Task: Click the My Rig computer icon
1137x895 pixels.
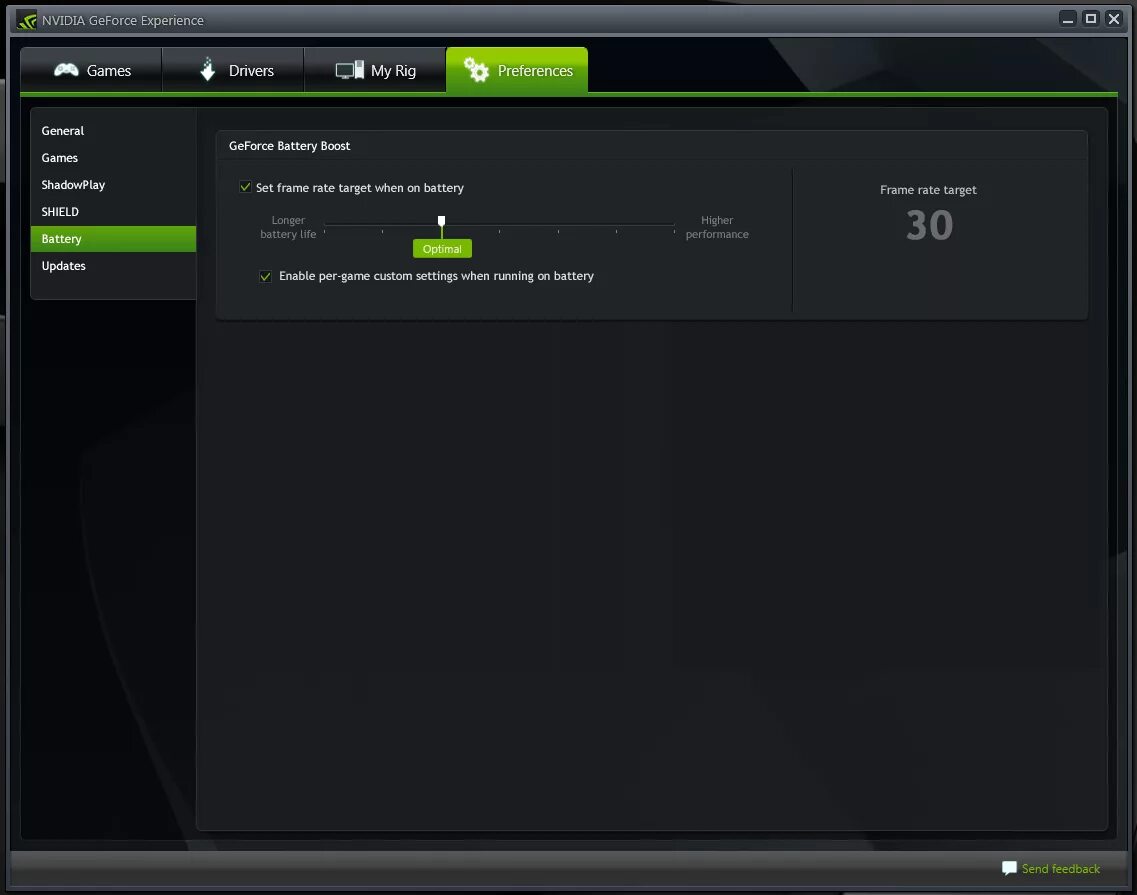Action: tap(350, 70)
